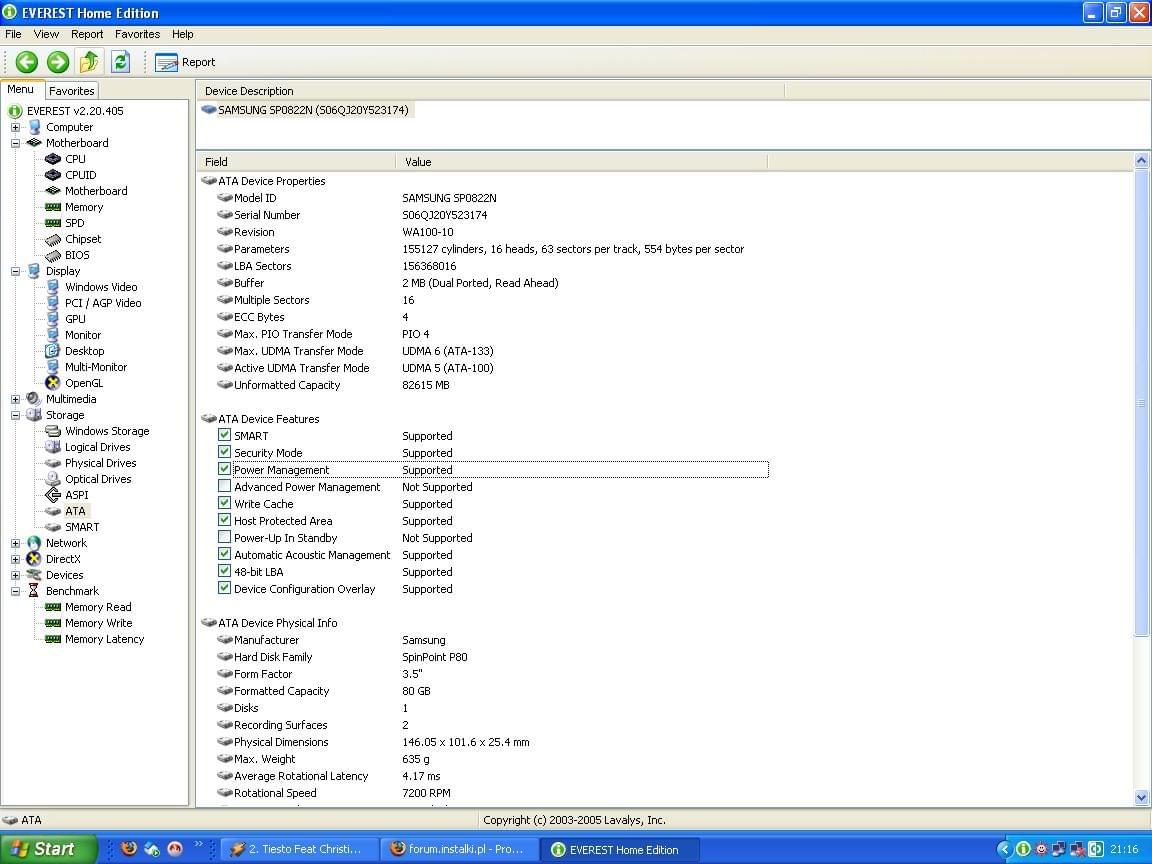The image size is (1152, 864).
Task: Click the green Back arrow toolbar icon
Action: (x=27, y=62)
